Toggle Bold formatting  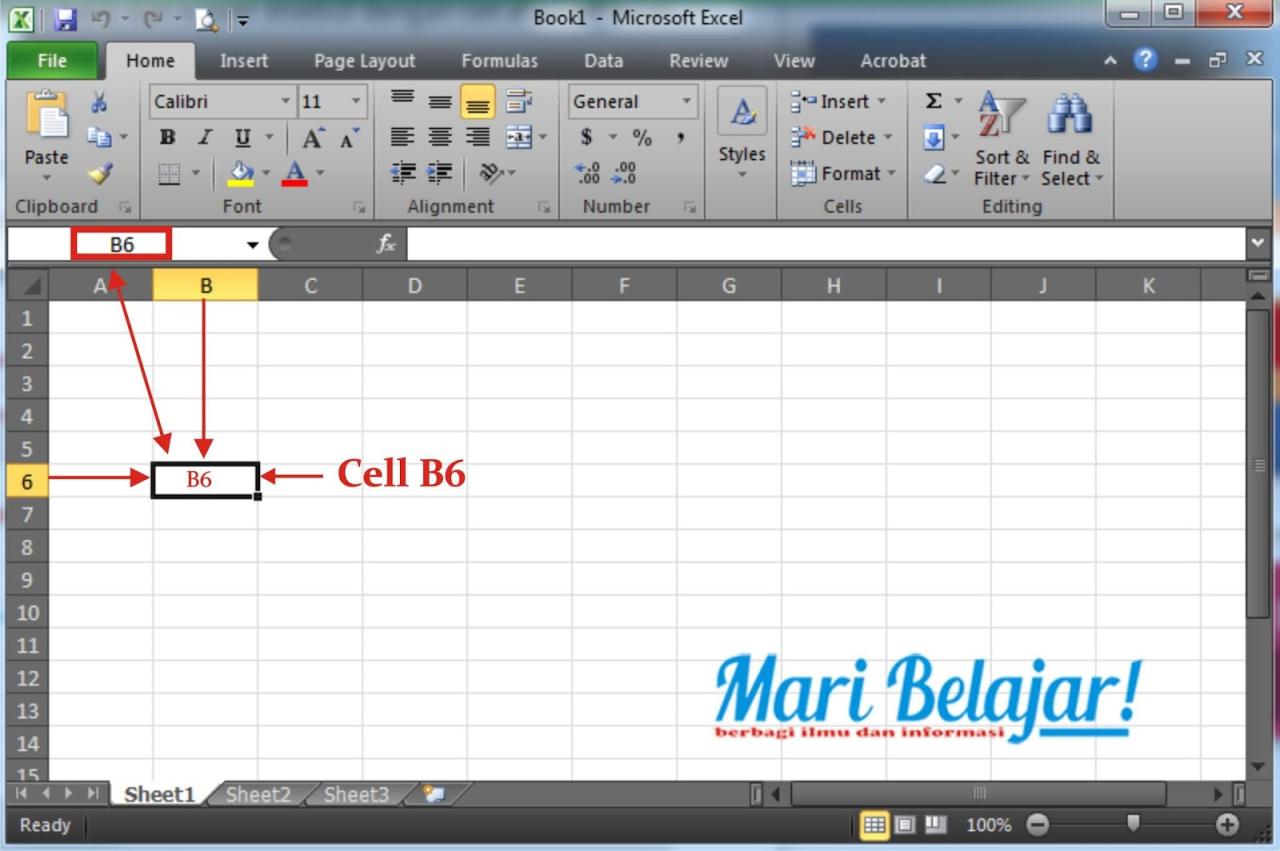168,138
